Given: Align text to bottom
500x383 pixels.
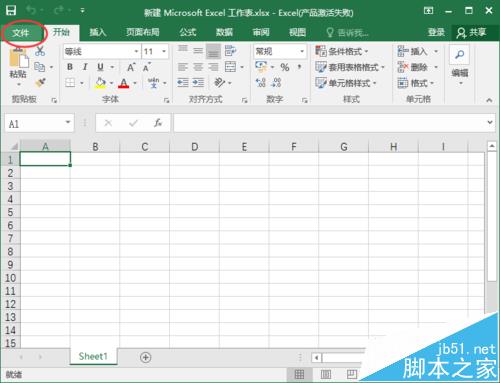Looking at the screenshot, I should pos(213,51).
